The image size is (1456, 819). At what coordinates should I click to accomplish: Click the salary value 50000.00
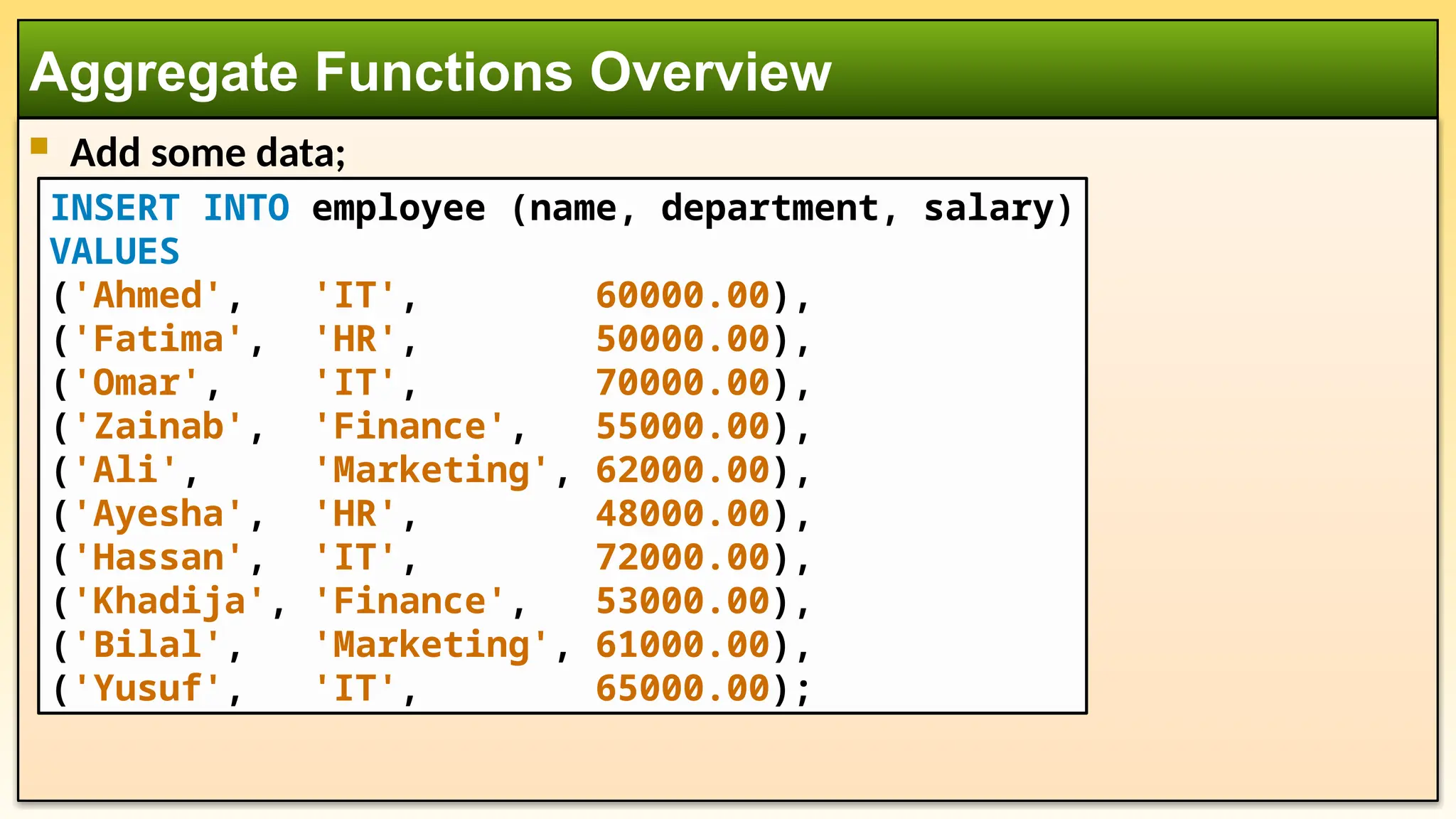[x=683, y=339]
